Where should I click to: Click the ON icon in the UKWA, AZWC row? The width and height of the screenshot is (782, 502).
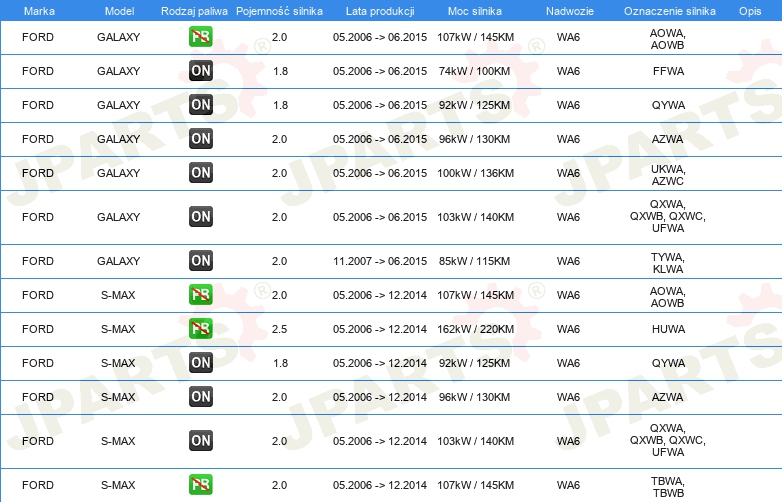pos(200,172)
